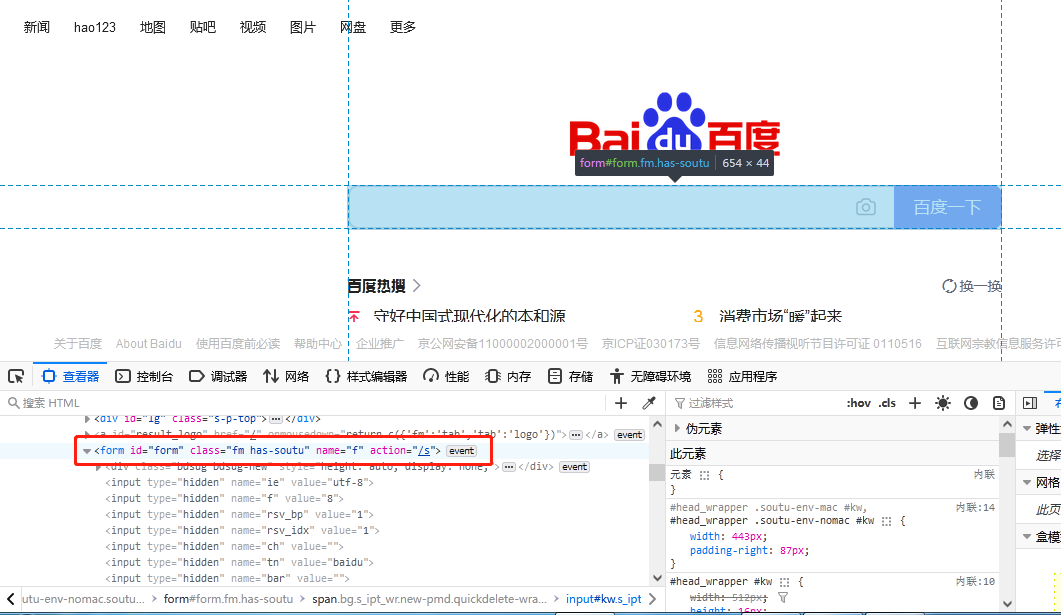Collapse the three-pane sidebar toggle
The image size is (1061, 615).
(1030, 403)
